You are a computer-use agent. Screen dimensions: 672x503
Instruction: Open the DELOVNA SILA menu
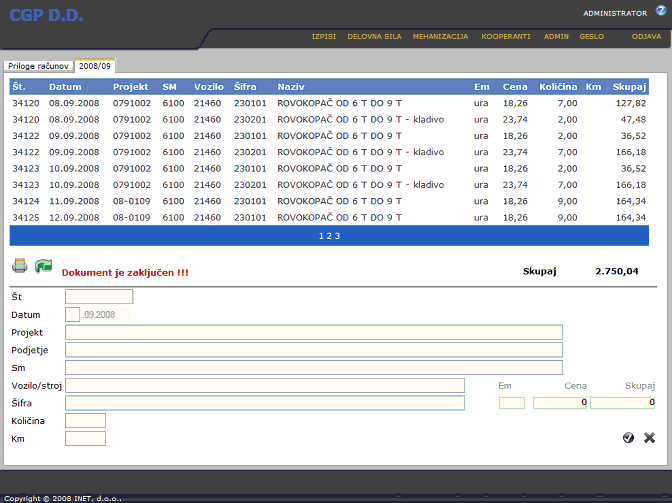pyautogui.click(x=374, y=36)
